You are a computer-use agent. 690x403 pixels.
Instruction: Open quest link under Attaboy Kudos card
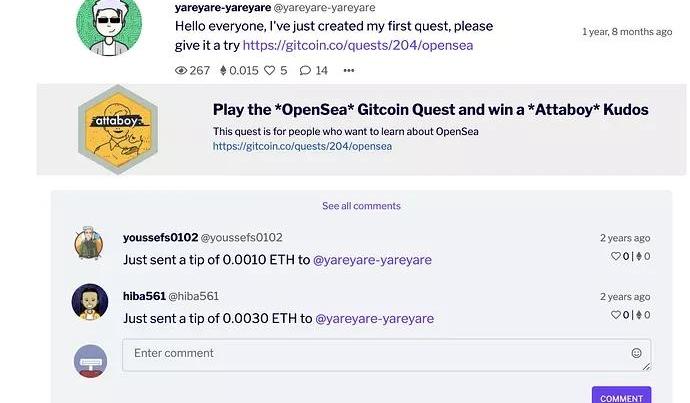[x=302, y=146]
